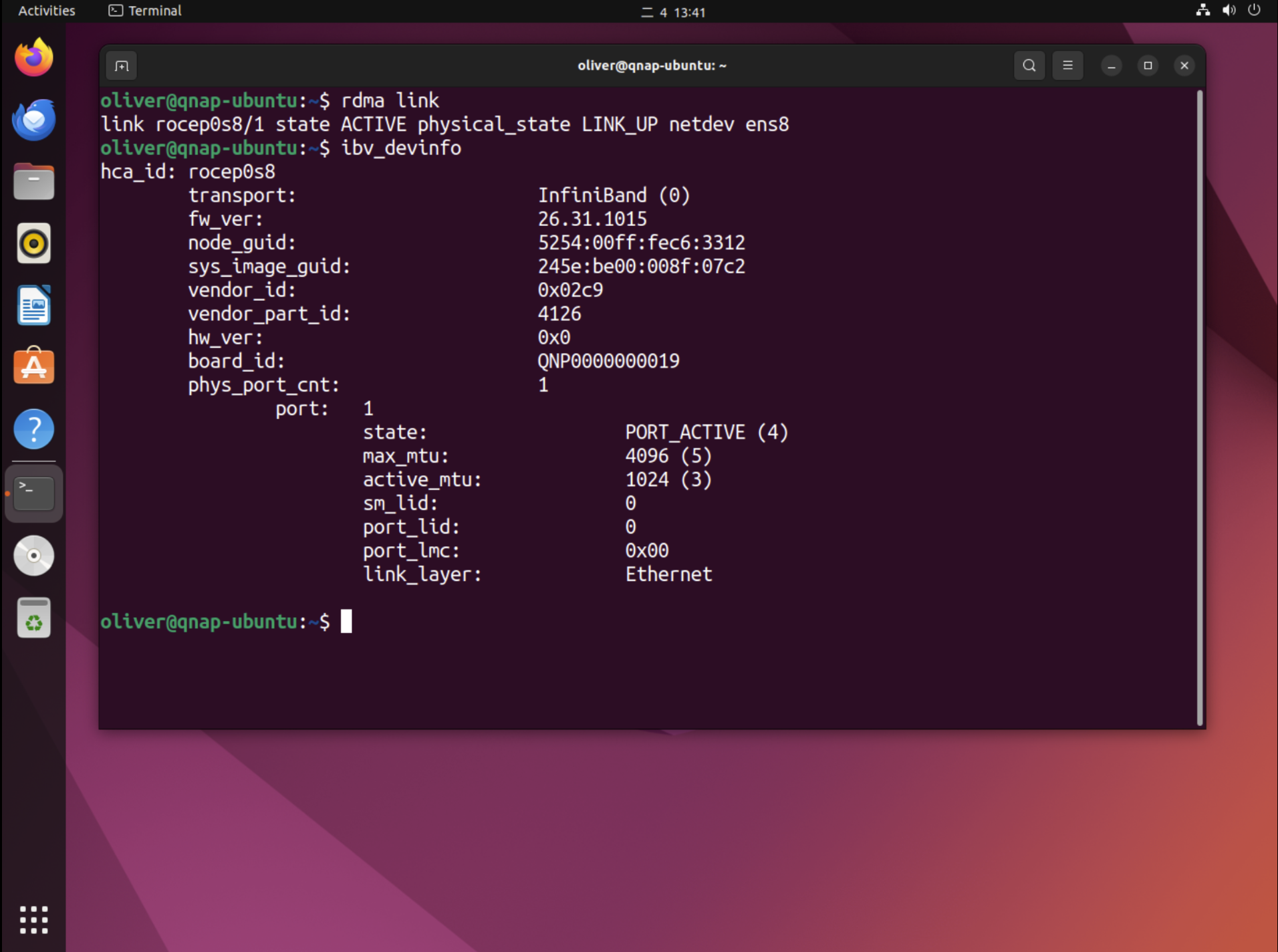Image resolution: width=1278 pixels, height=952 pixels.
Task: Click the max_mtu value '4096 (5)'
Action: 668,456
